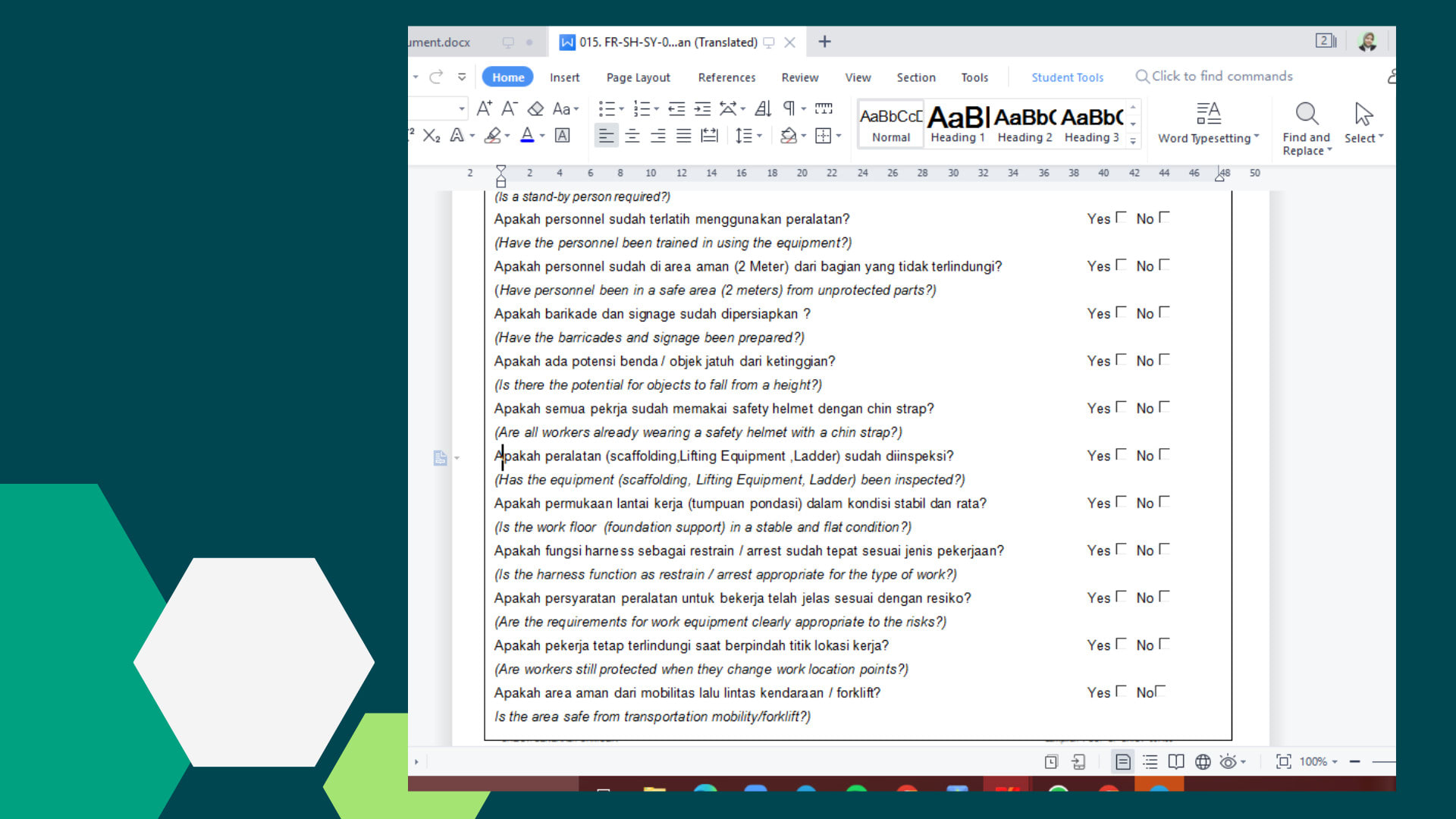The height and width of the screenshot is (819, 1456).
Task: Open the font color dropdown arrow
Action: (542, 136)
